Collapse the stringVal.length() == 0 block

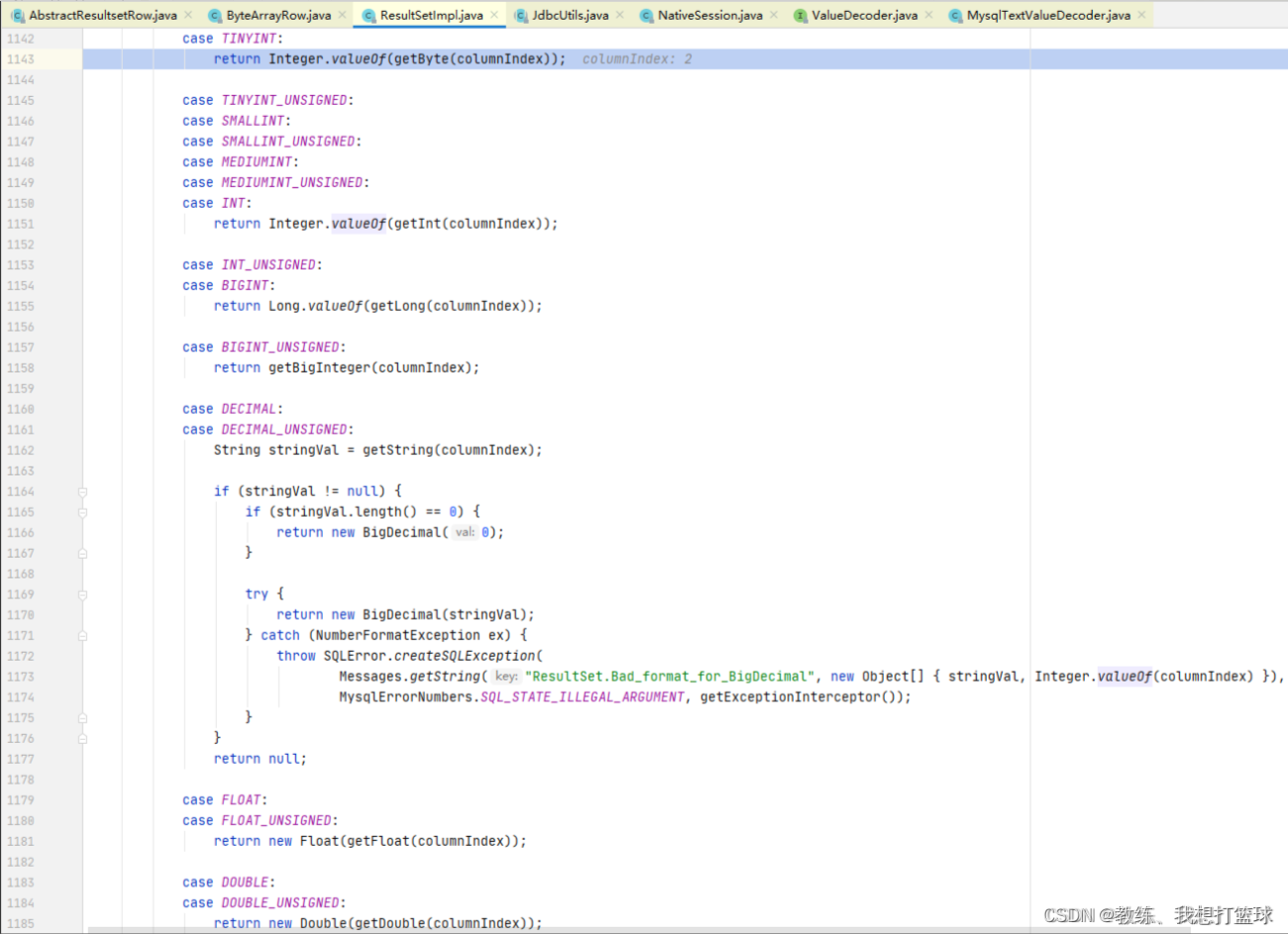(82, 512)
